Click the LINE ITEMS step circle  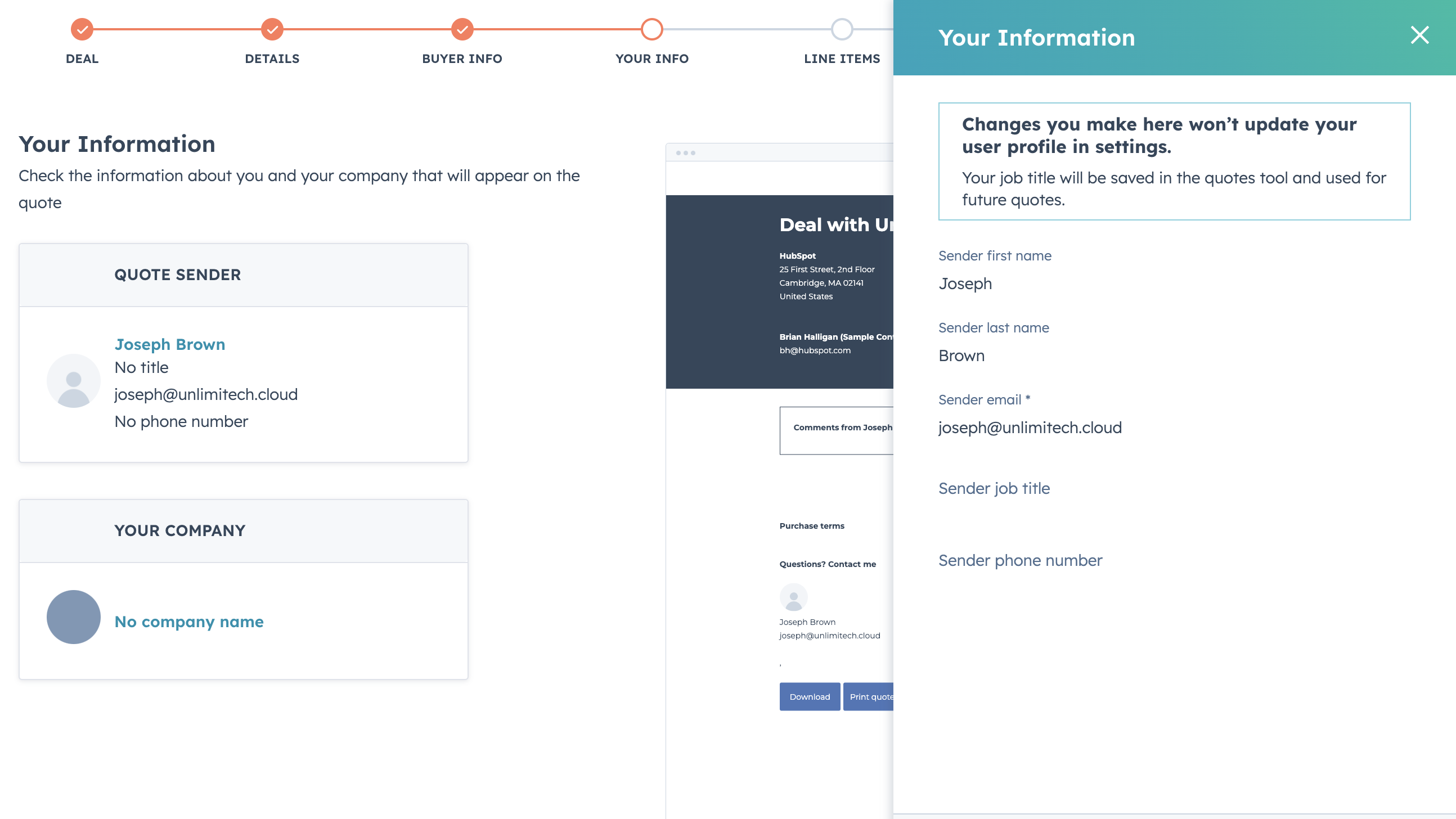[x=842, y=29]
